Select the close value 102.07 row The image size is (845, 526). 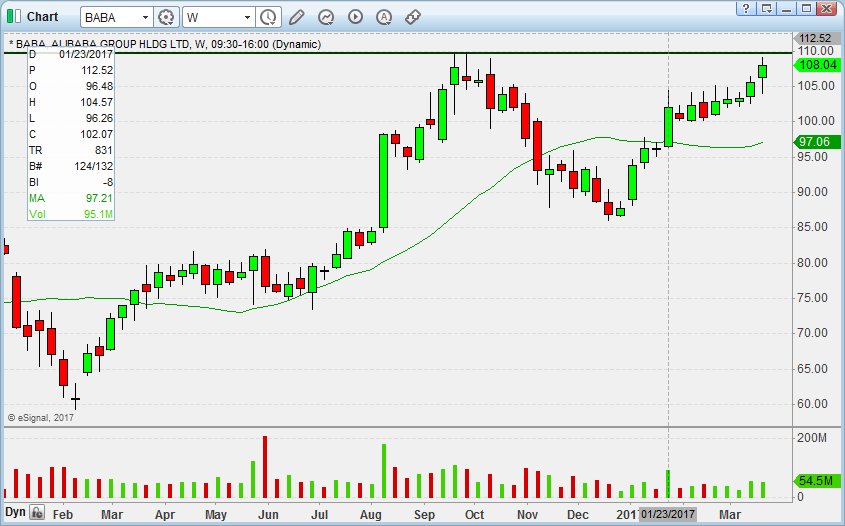71,134
